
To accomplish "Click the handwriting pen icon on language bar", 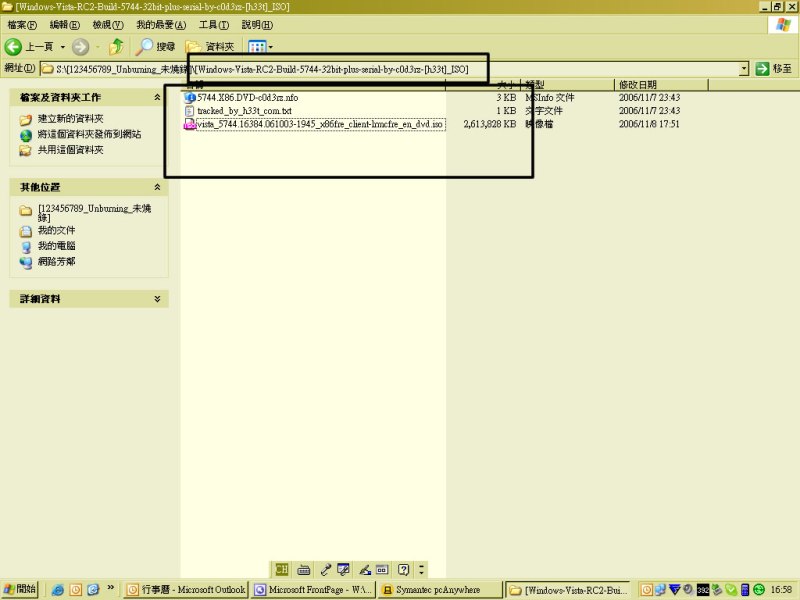I will pos(365,569).
